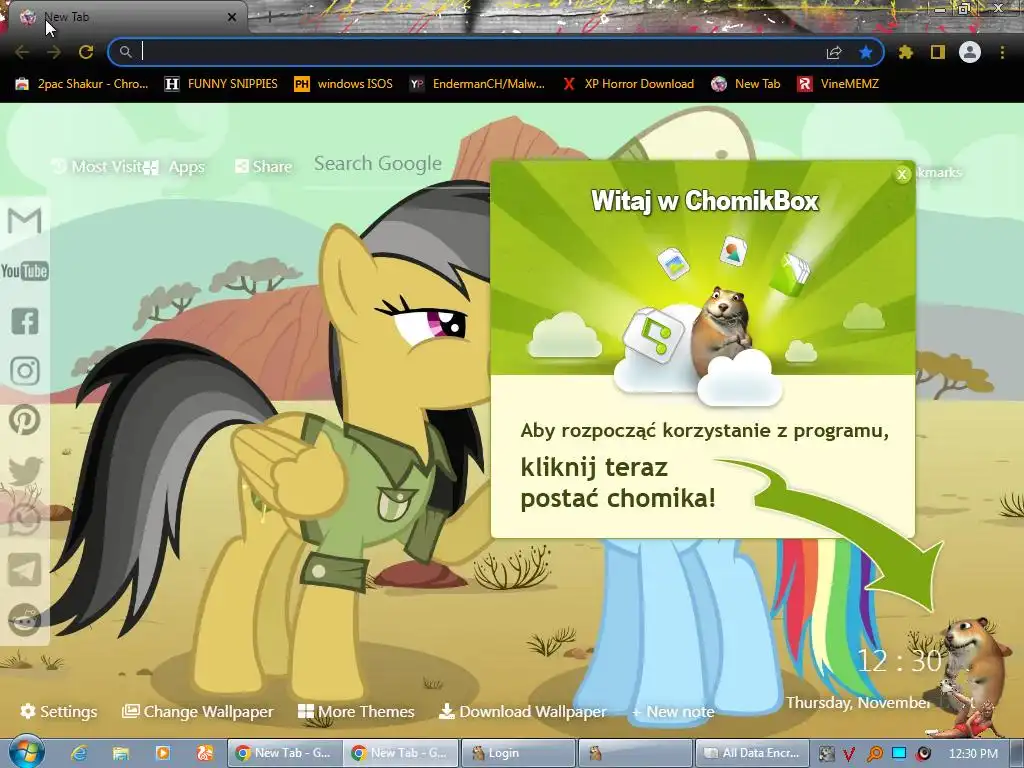Viewport: 1024px width, 768px height.
Task: Open the New Tab bookmark
Action: pos(746,84)
